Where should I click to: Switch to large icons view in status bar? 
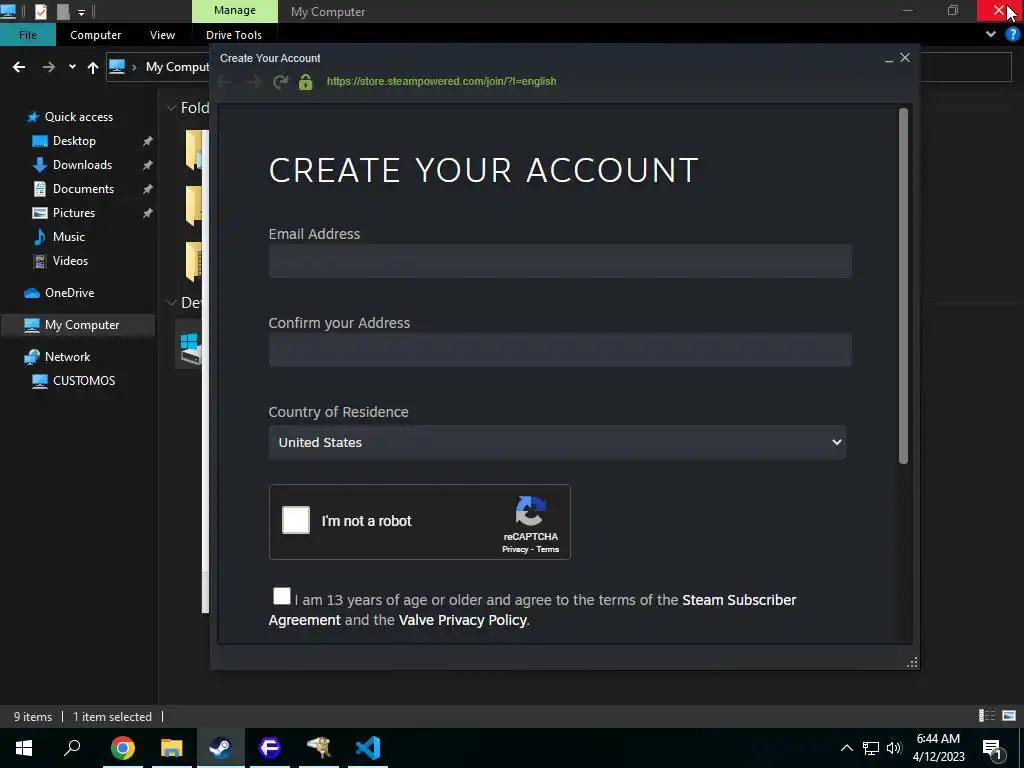(x=1009, y=716)
